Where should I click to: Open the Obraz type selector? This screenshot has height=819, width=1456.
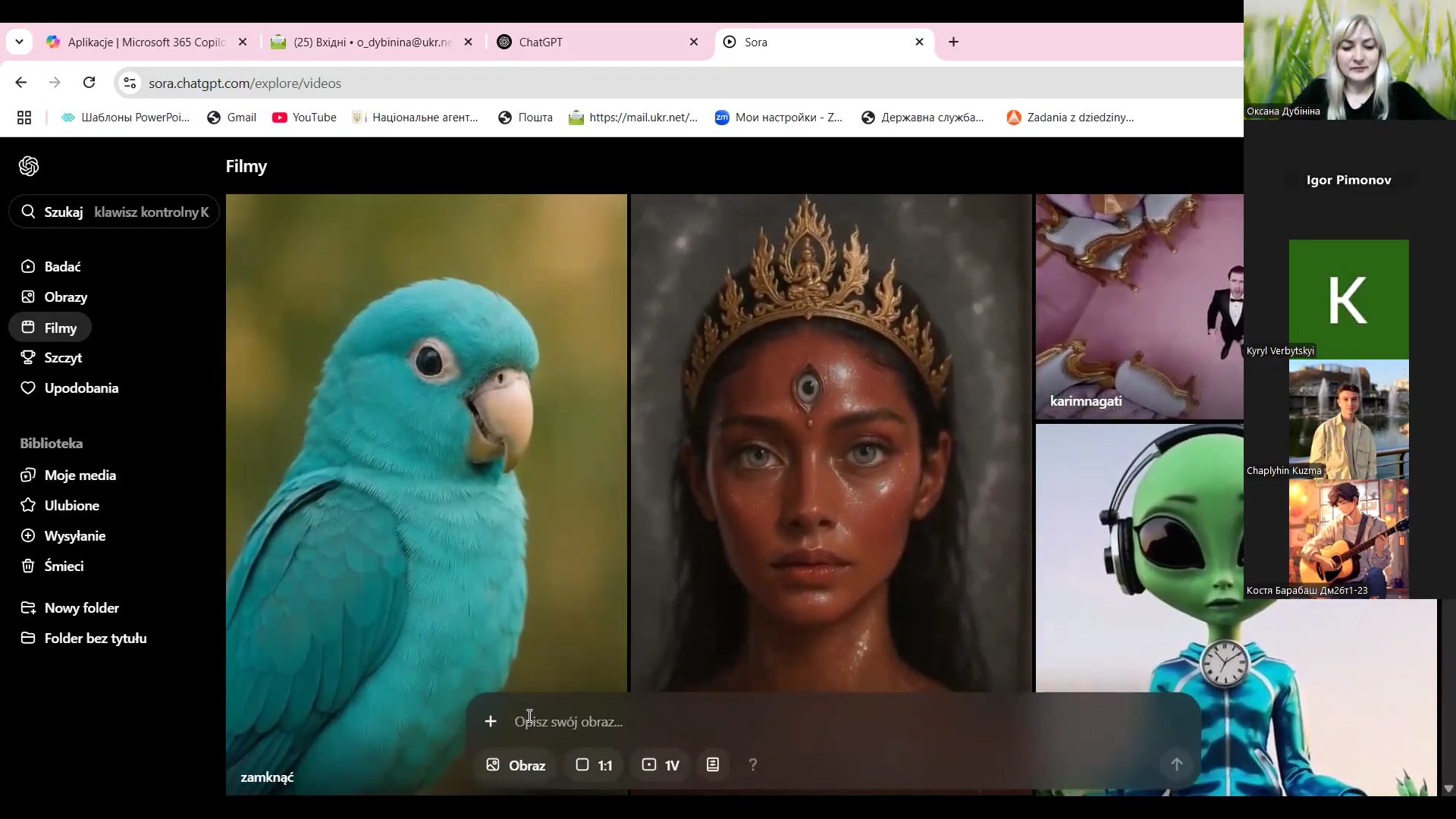[516, 764]
